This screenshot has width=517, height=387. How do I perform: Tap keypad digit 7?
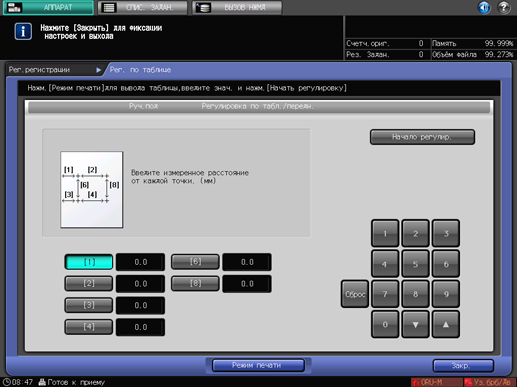[385, 294]
